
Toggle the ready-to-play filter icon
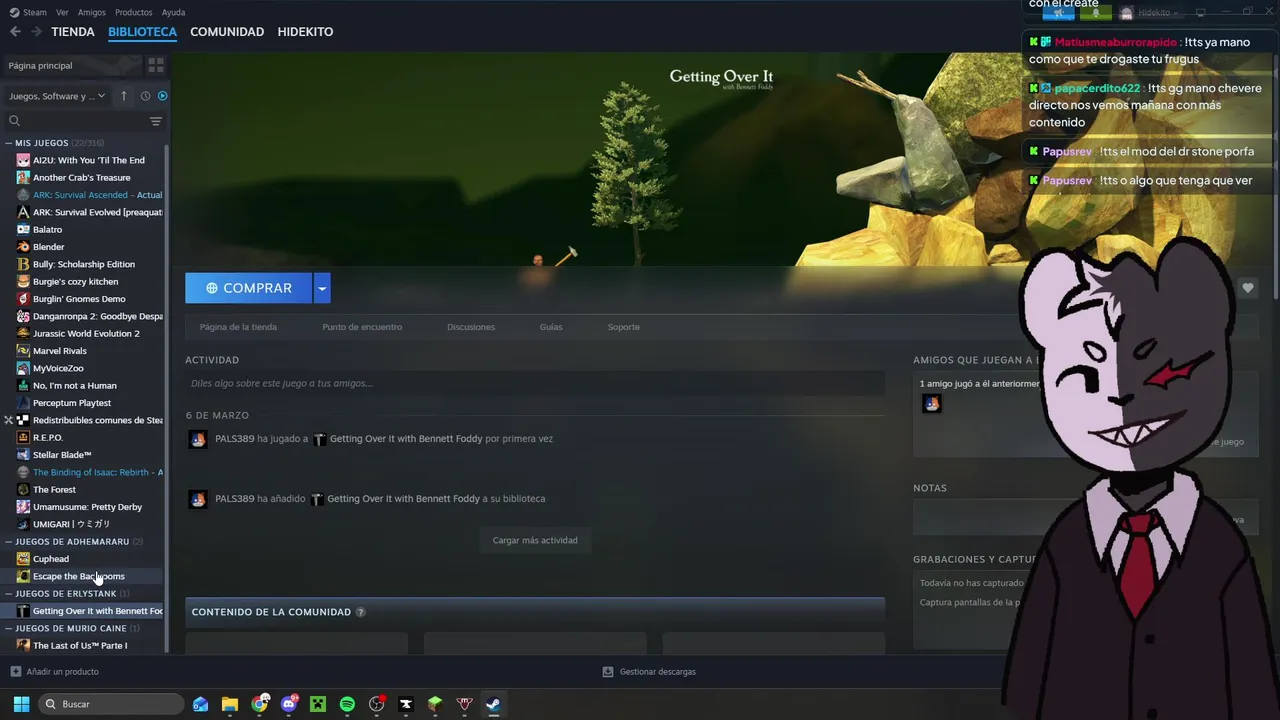click(x=162, y=96)
